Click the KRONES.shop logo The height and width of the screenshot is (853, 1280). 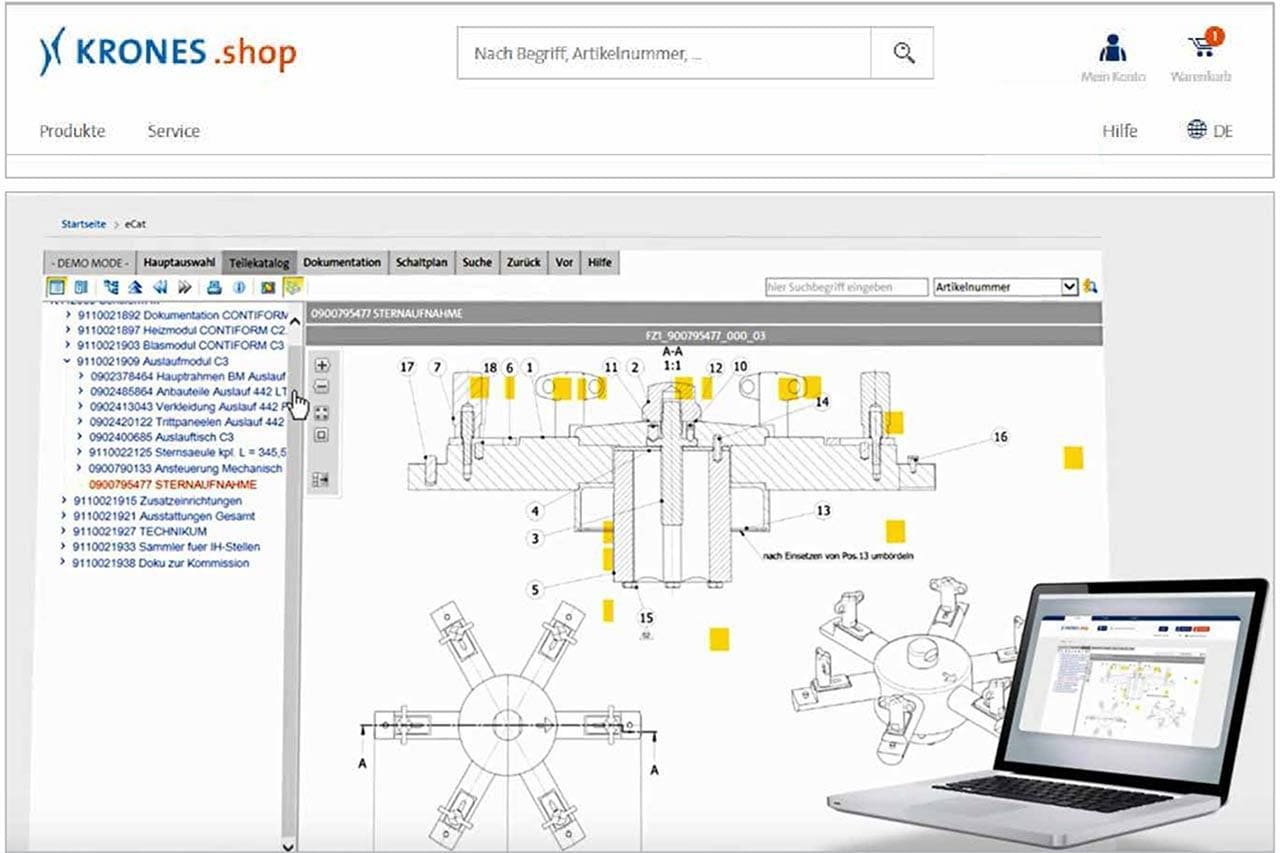167,52
